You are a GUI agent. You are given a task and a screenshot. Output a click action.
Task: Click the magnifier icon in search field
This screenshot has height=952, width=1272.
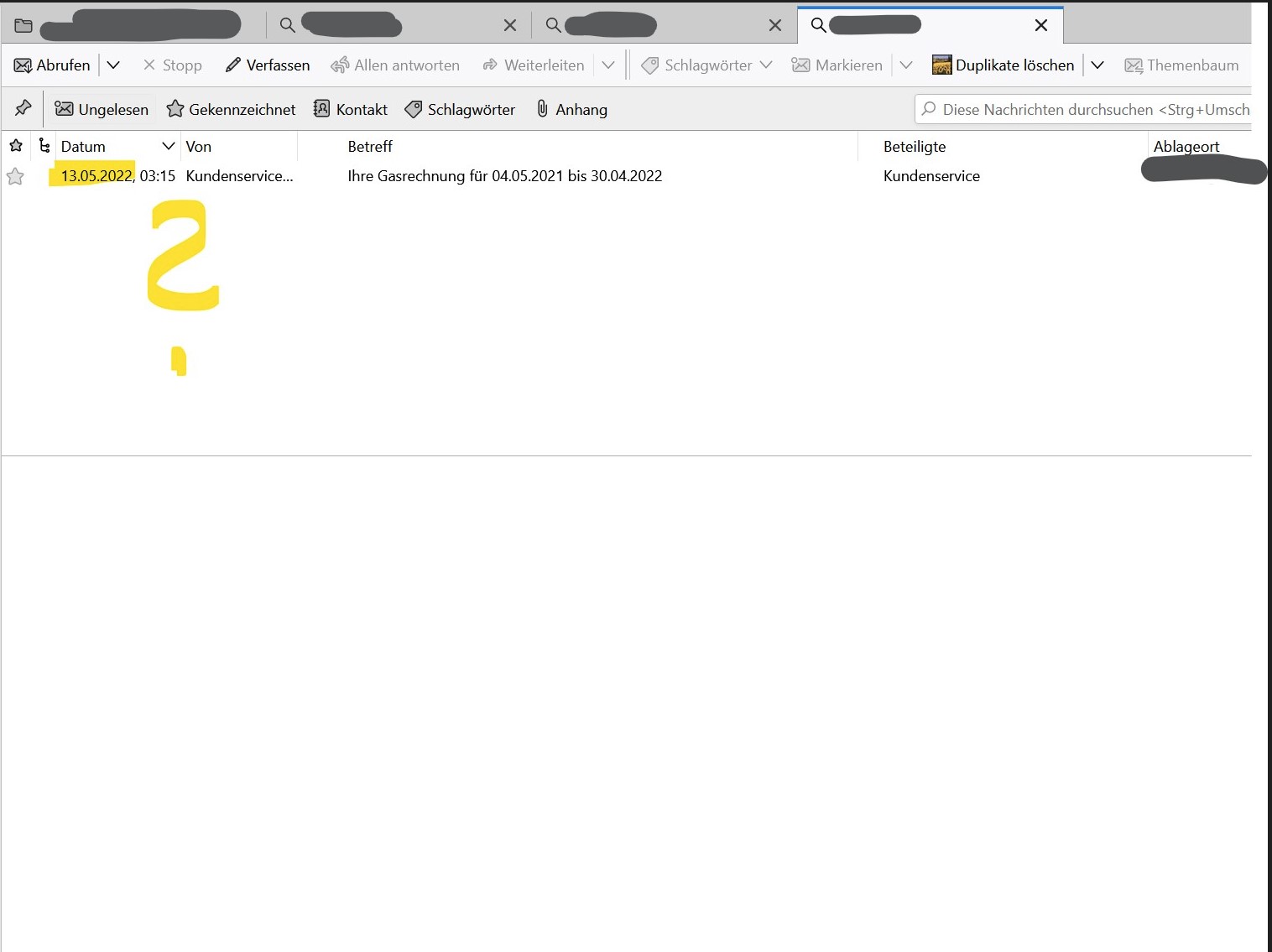coord(929,109)
